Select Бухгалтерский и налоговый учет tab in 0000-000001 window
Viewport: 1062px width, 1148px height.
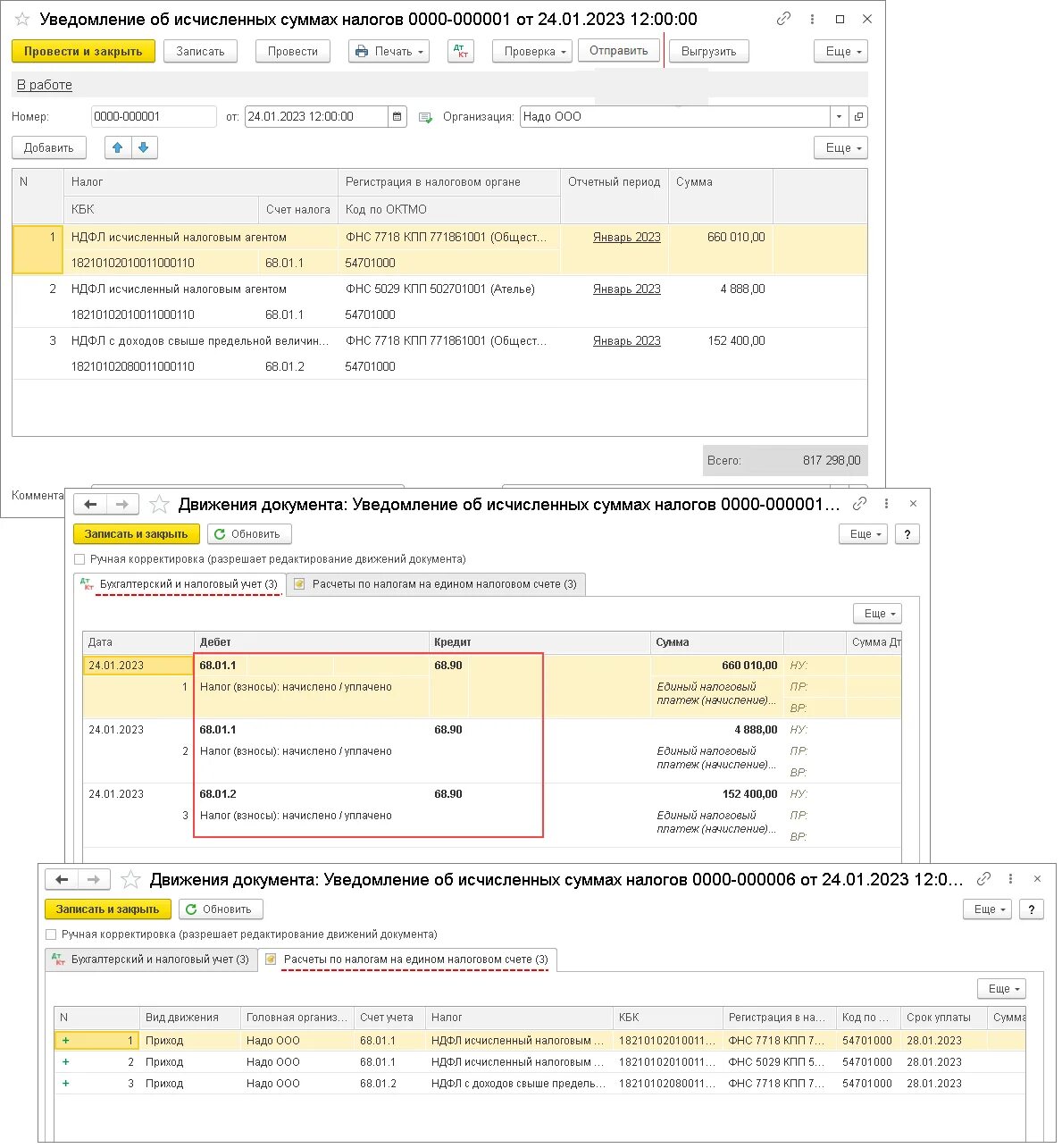tap(179, 584)
